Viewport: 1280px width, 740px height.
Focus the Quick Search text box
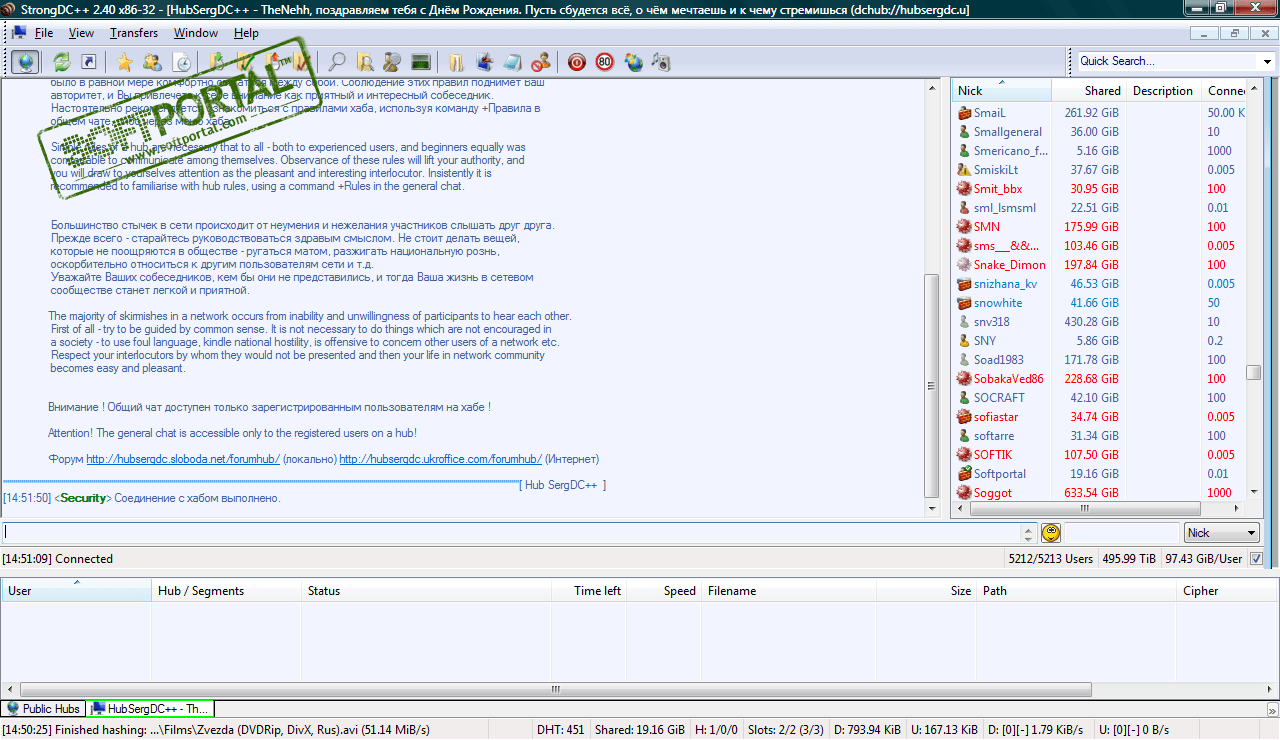1168,61
